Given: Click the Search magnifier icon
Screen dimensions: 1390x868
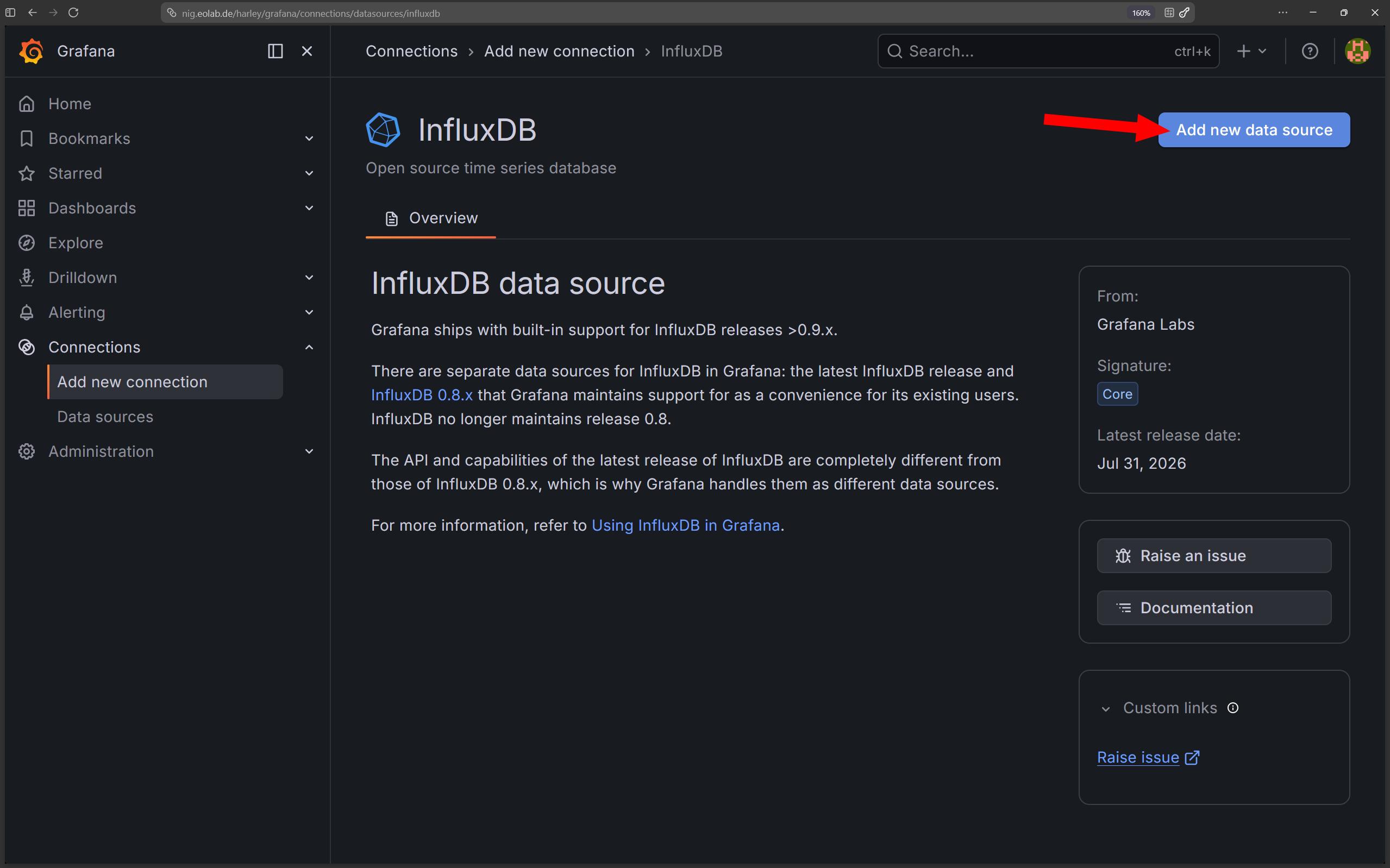Looking at the screenshot, I should pyautogui.click(x=894, y=51).
